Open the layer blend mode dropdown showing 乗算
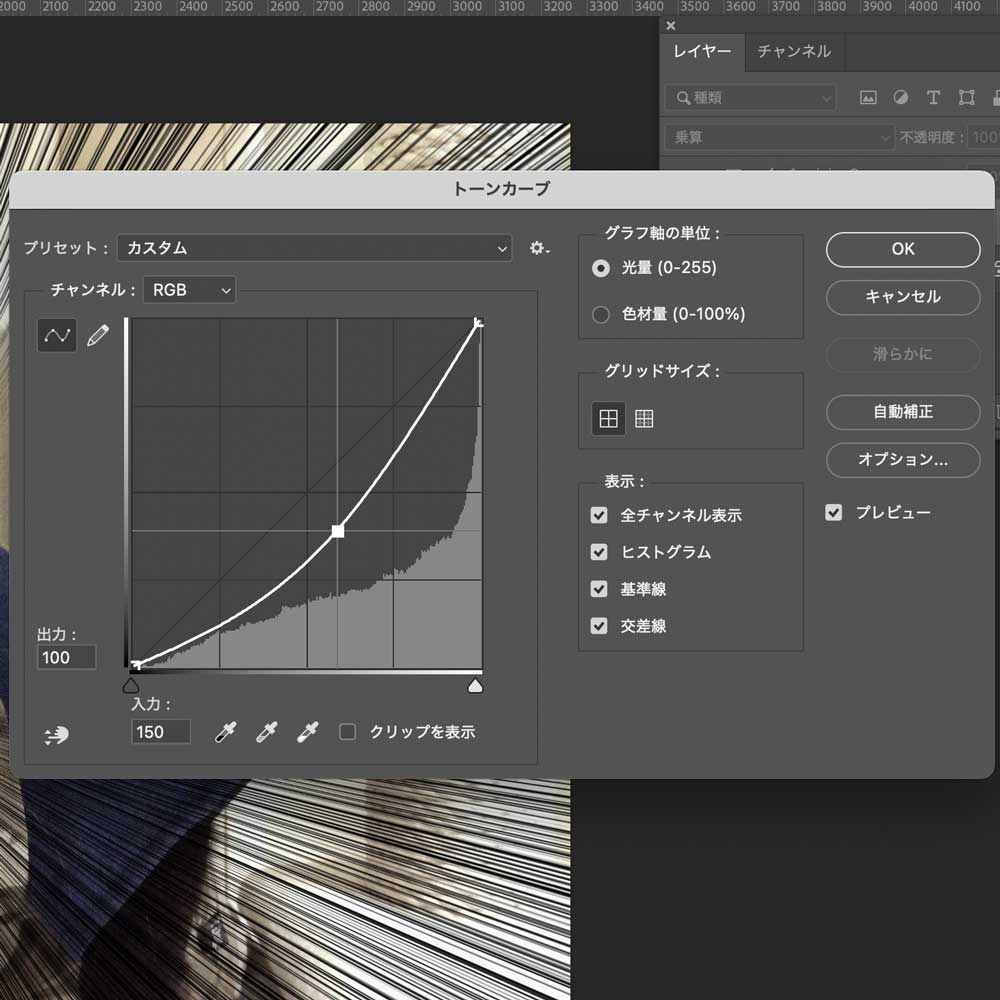This screenshot has width=1000, height=1000. tap(778, 137)
